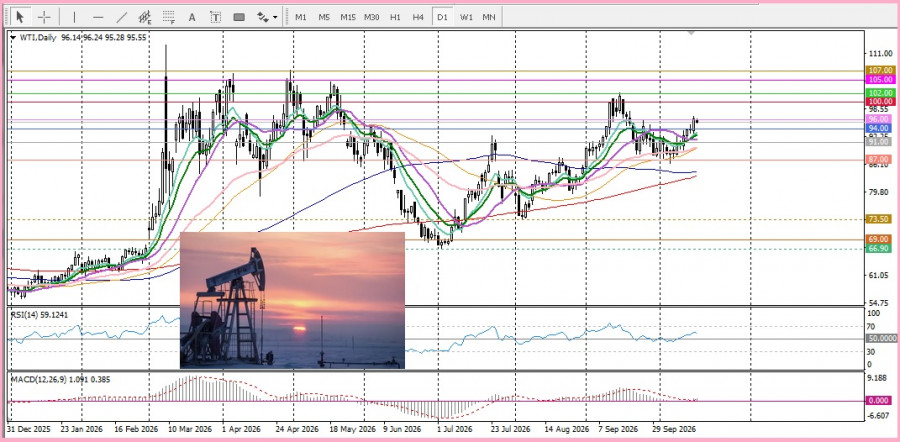Switch chart to H4 timeframe
Screen dimensions: 900x442
tap(418, 17)
